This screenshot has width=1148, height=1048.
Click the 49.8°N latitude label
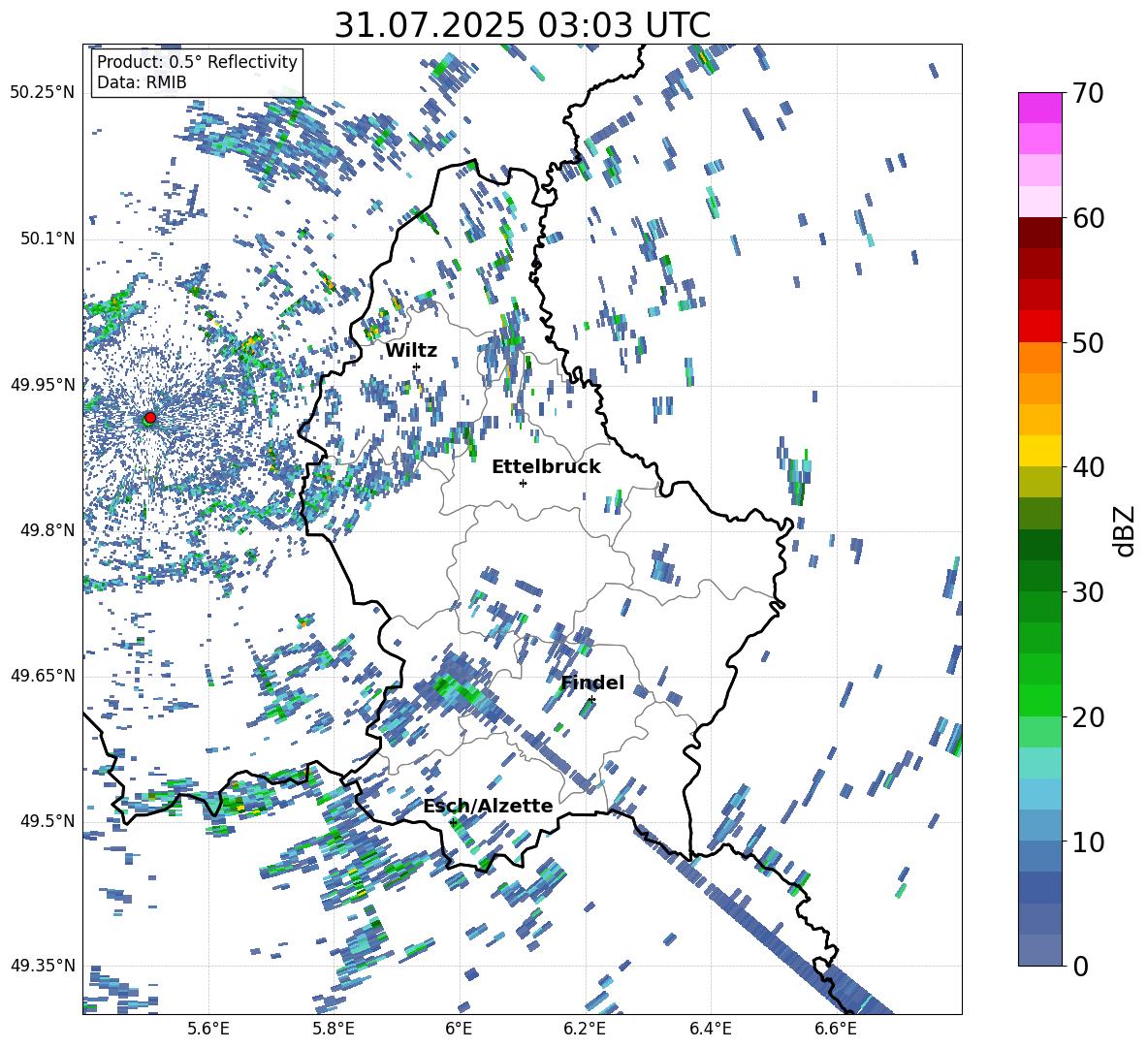[x=47, y=530]
